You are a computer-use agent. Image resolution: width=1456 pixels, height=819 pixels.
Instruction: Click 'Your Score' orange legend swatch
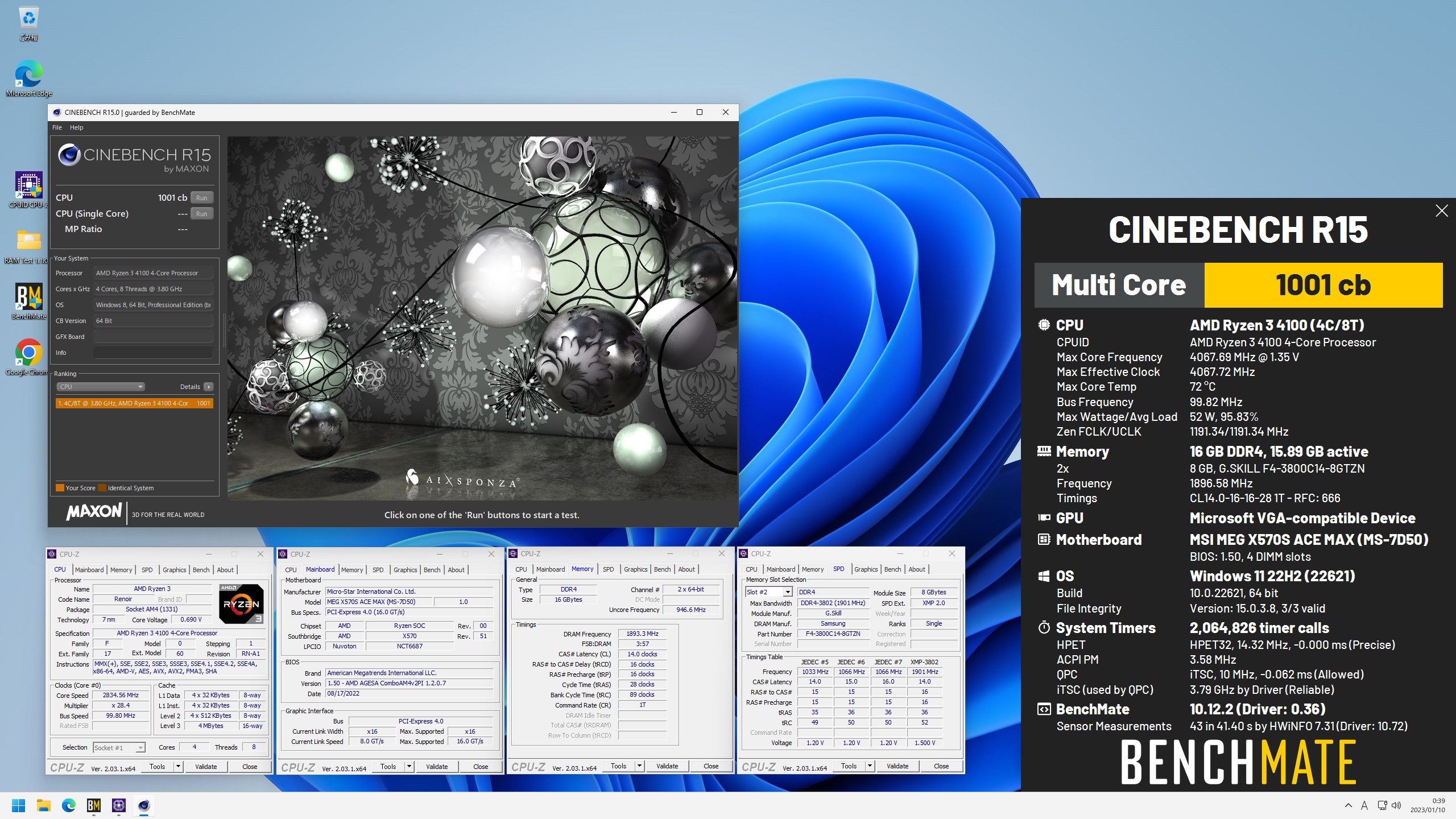[60, 488]
